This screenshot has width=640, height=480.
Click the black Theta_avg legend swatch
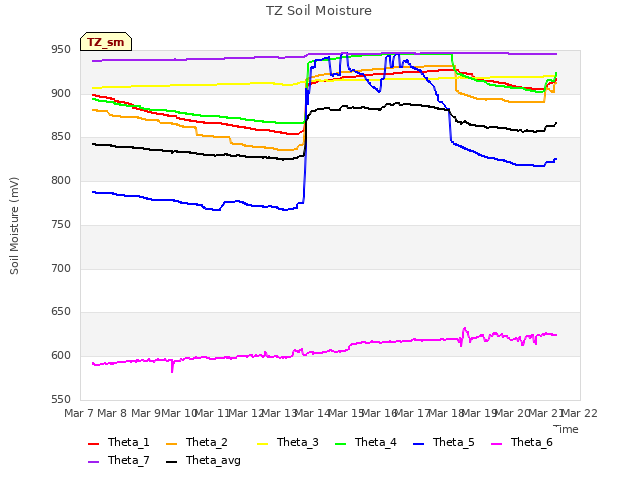coord(171,461)
